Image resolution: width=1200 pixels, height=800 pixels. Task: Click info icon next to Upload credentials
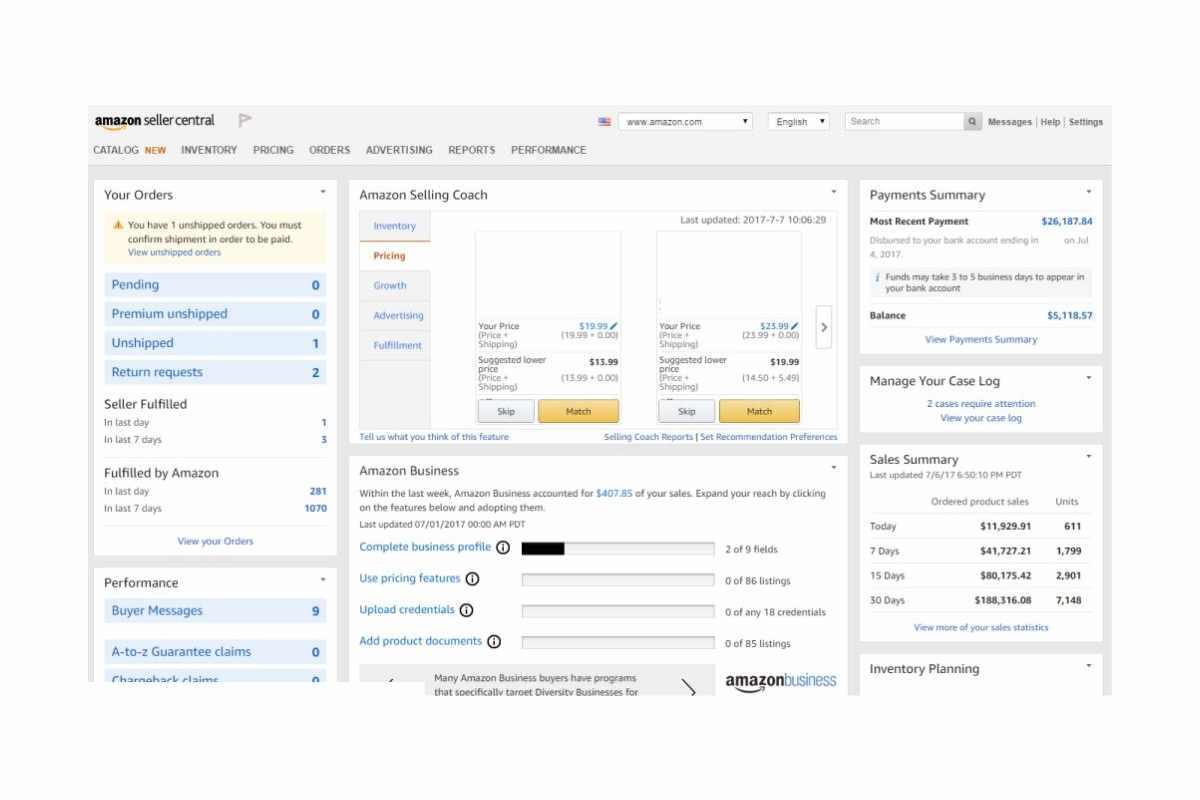pyautogui.click(x=466, y=610)
